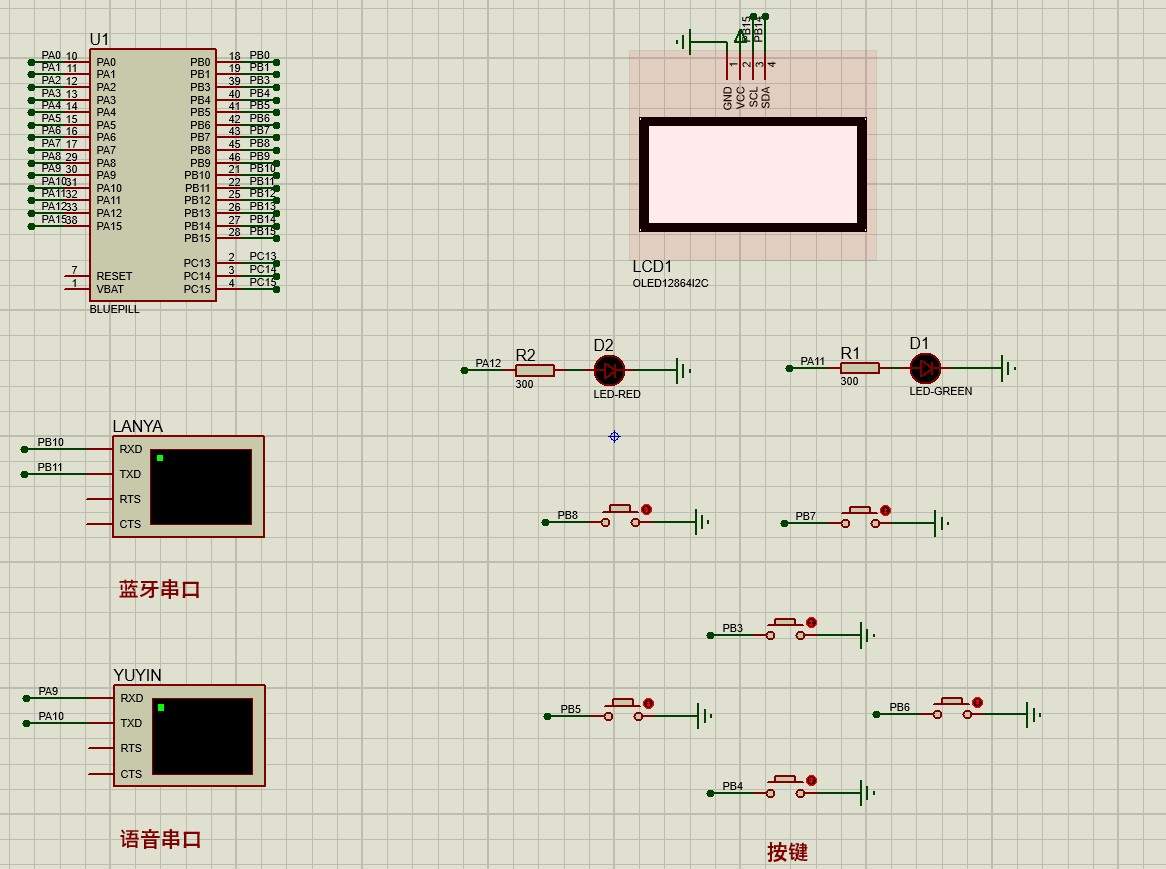Screen dimensions: 1166x869
Task: Click the LANYA virtual terminal black screen
Action: pos(201,487)
